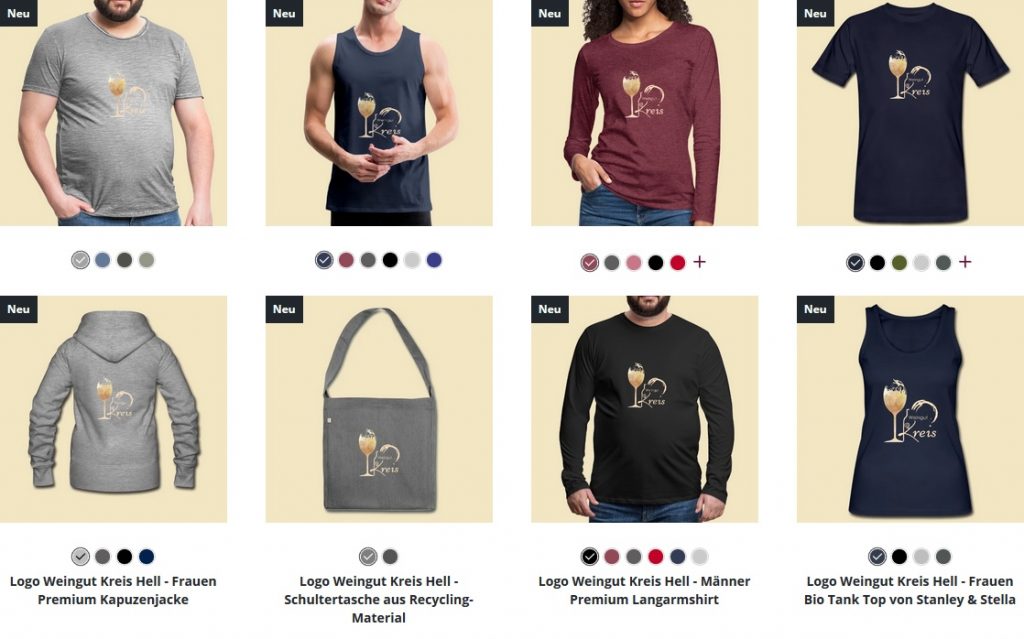Screen dimensions: 1024x639
Task: Show more colors for navy T-shirt
Action: point(965,262)
